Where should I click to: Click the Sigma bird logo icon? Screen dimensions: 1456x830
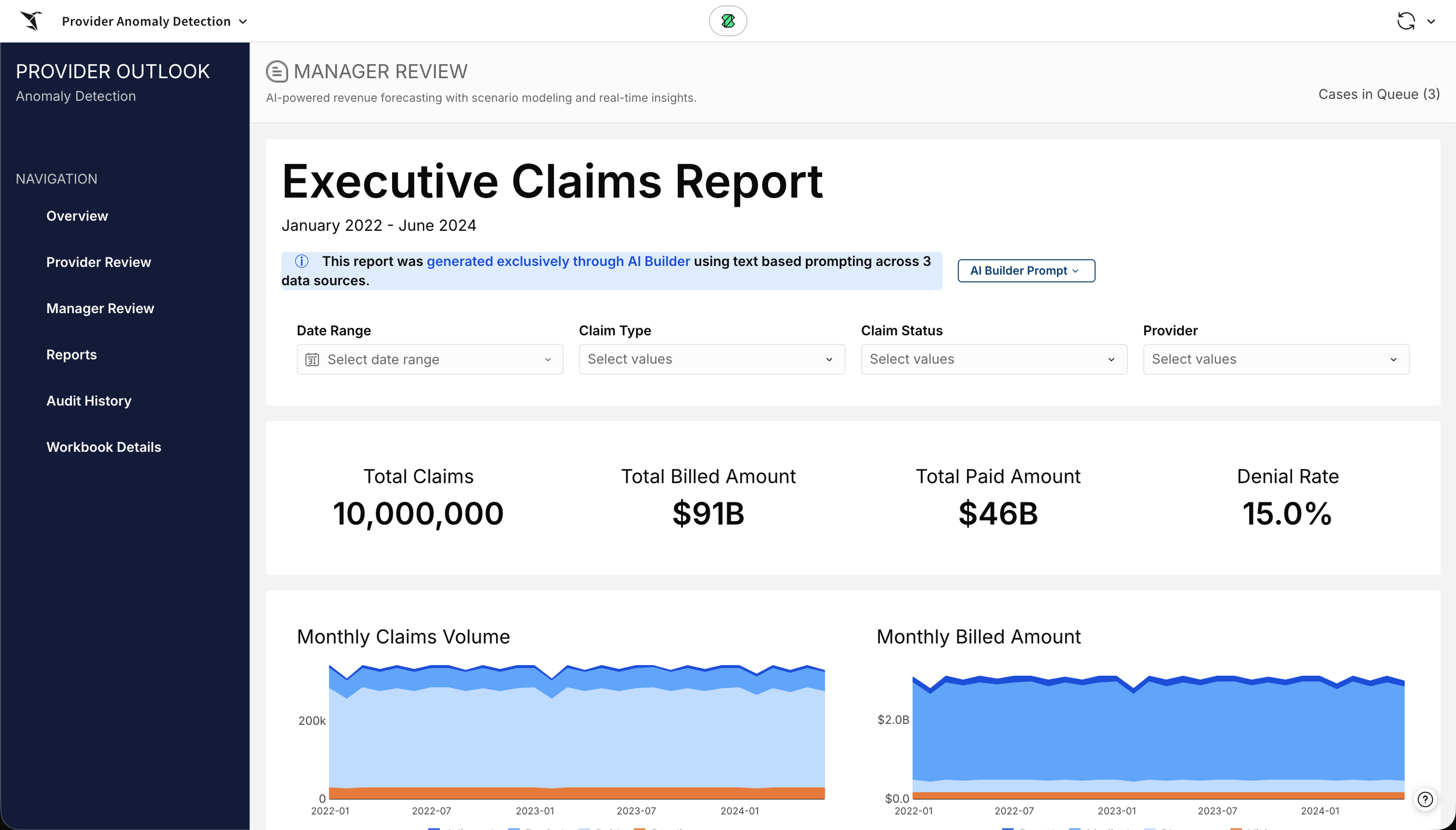[31, 20]
